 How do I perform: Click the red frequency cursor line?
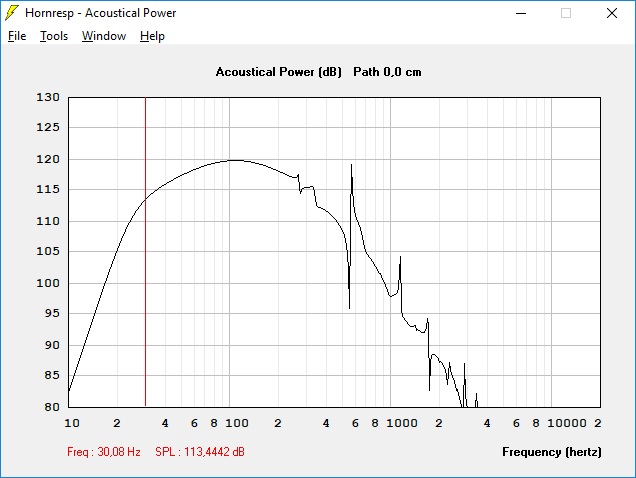[x=146, y=252]
